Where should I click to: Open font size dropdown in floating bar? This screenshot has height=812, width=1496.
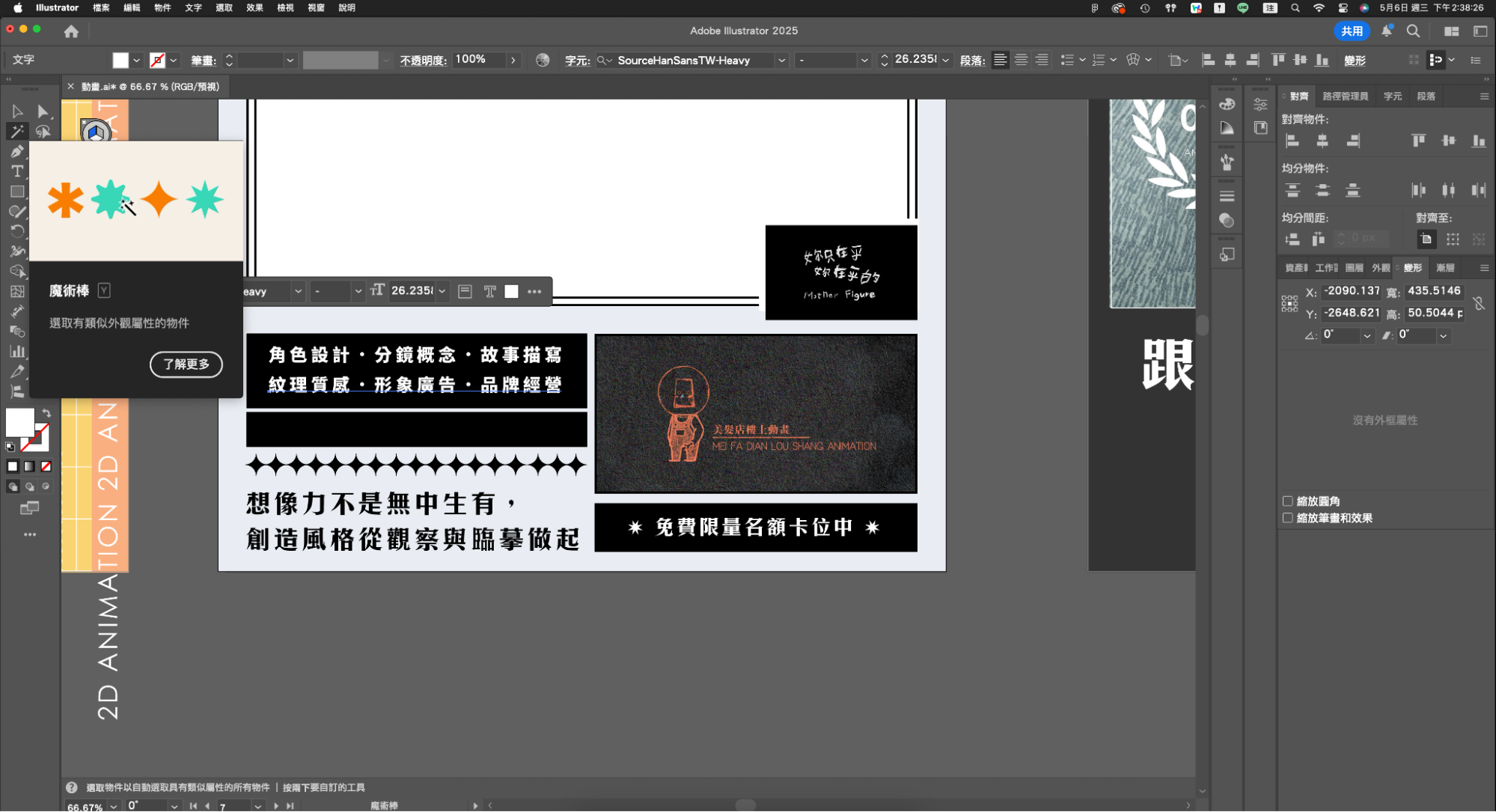pyautogui.click(x=442, y=292)
